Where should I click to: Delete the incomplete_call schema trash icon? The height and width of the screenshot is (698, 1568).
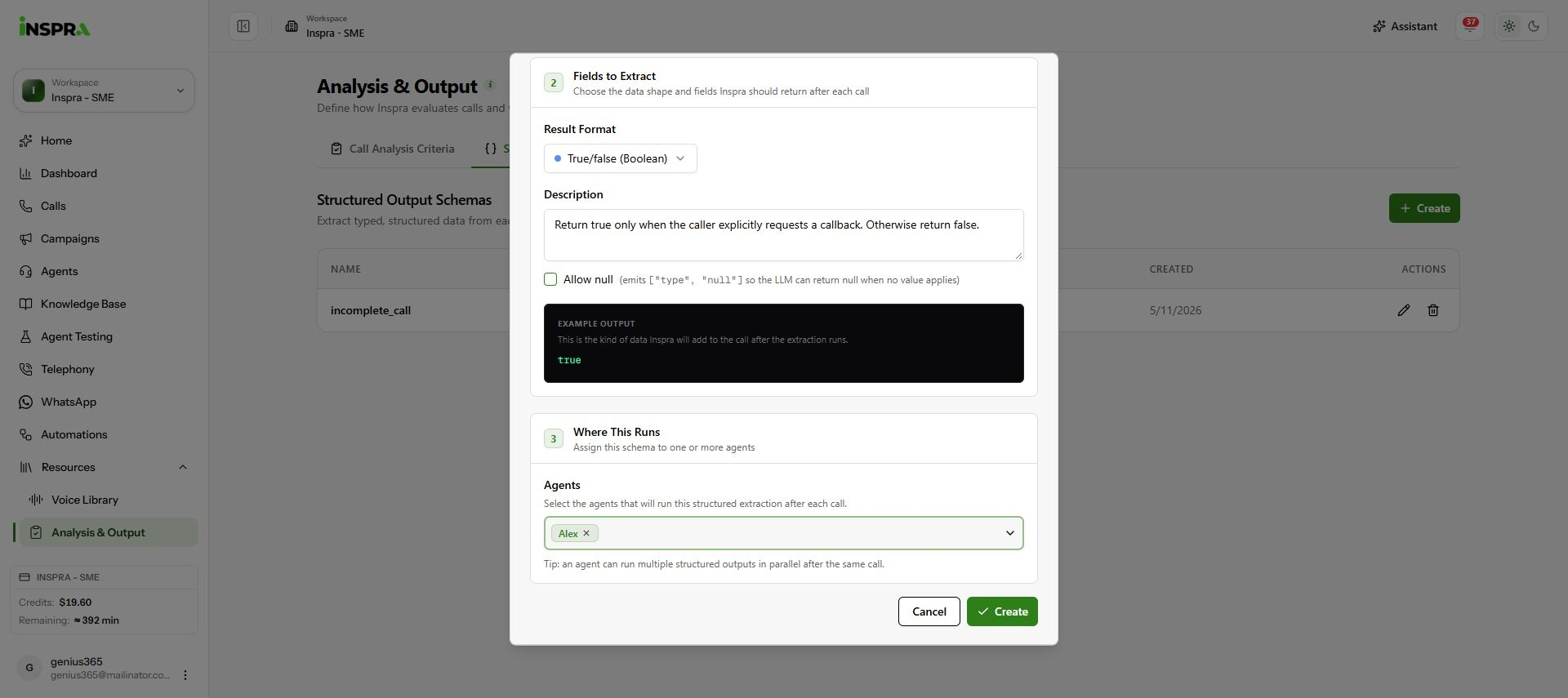[1432, 310]
